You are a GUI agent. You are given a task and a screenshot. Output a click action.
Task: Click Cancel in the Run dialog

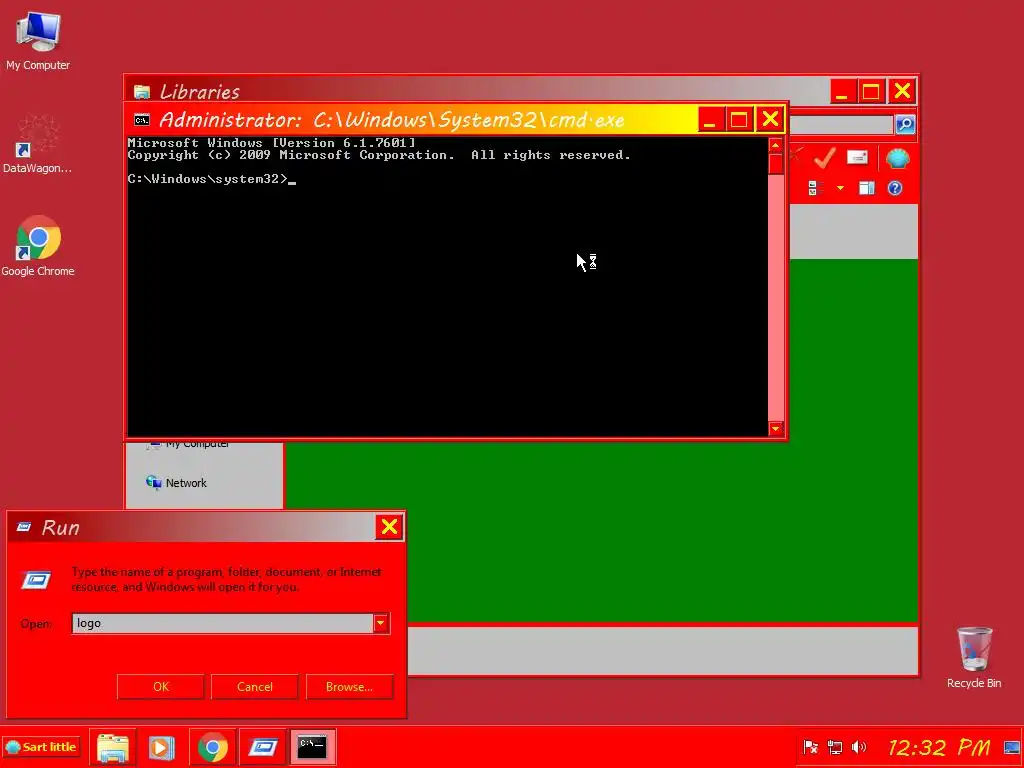(255, 686)
